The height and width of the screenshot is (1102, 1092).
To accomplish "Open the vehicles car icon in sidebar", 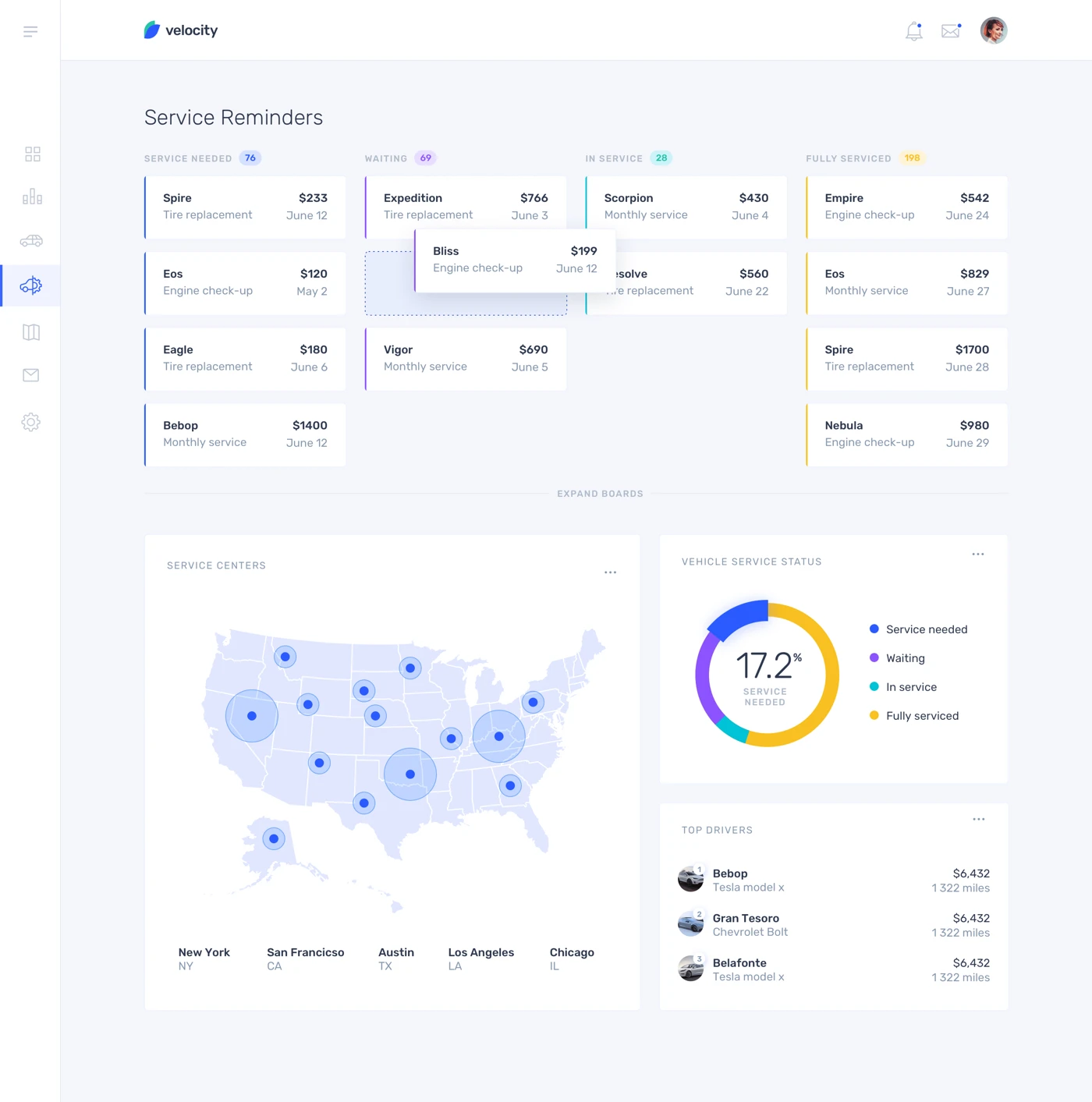I will 31,241.
